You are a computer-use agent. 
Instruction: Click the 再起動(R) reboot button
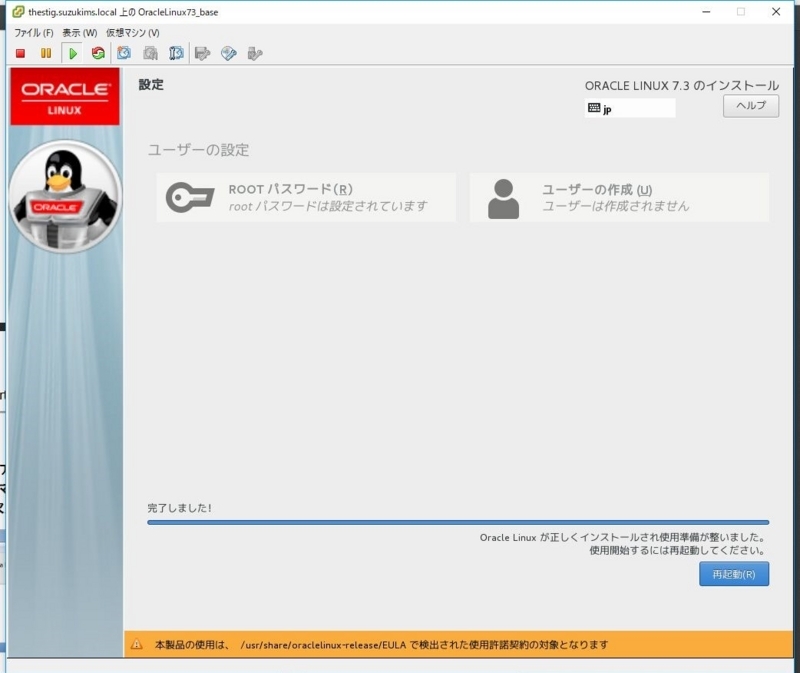tap(734, 574)
